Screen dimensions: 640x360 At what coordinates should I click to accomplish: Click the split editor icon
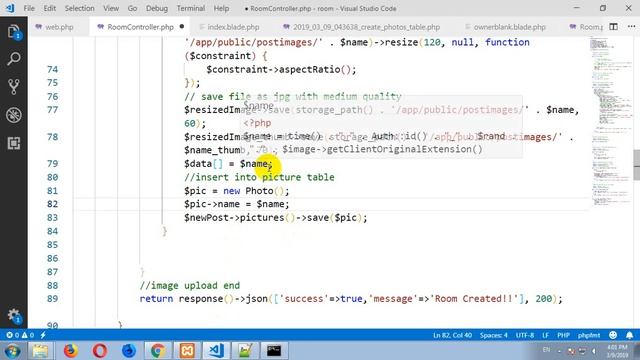click(x=613, y=27)
